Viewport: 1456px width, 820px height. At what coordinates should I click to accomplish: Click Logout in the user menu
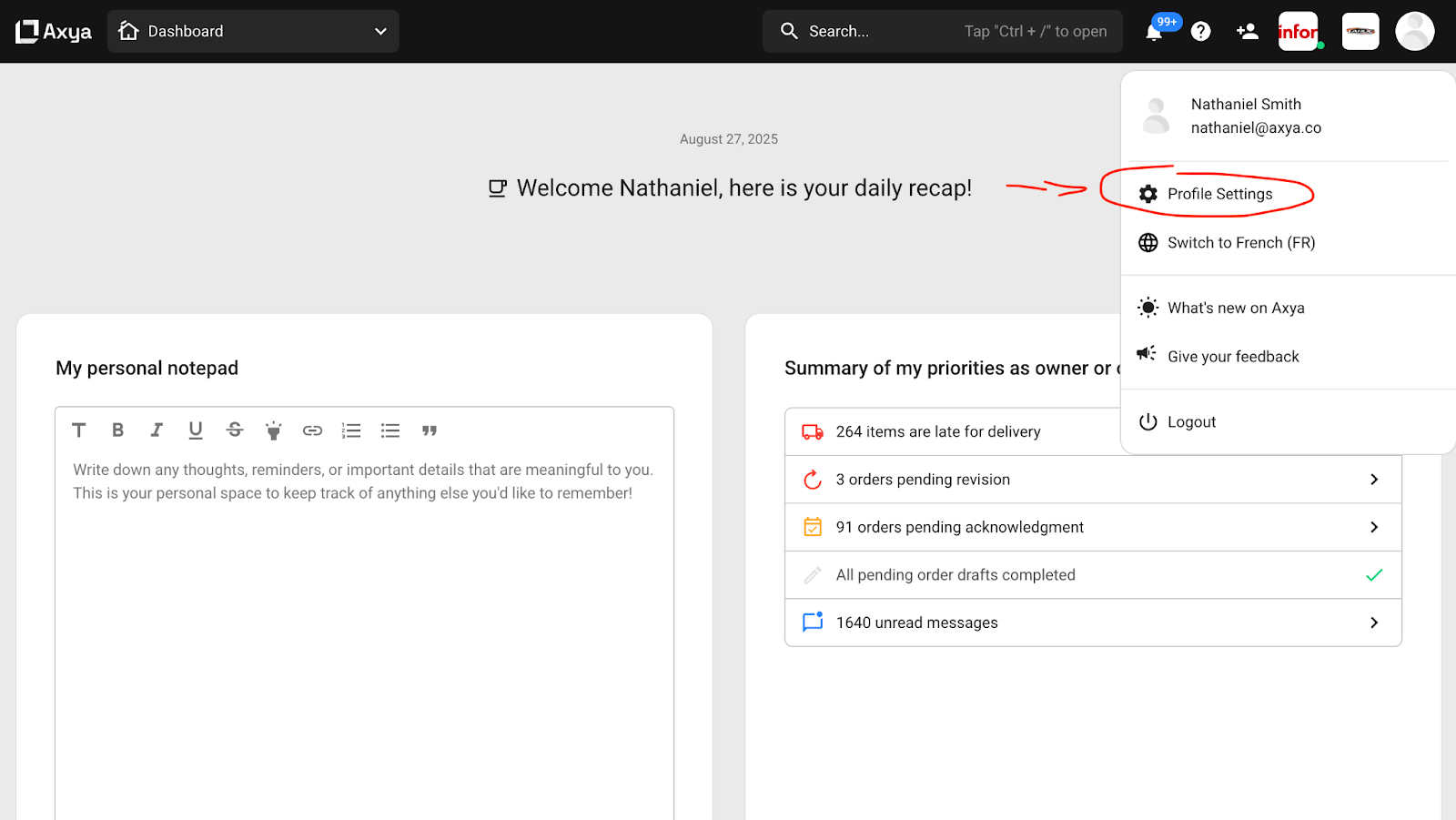1191,422
